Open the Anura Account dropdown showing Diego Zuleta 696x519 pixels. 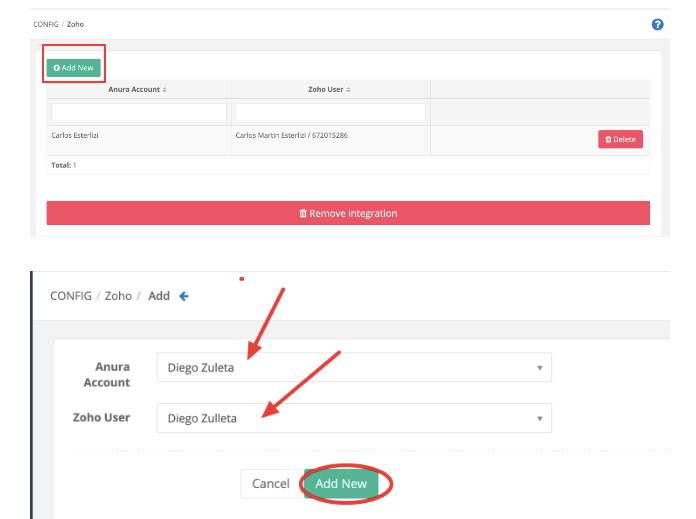[354, 367]
